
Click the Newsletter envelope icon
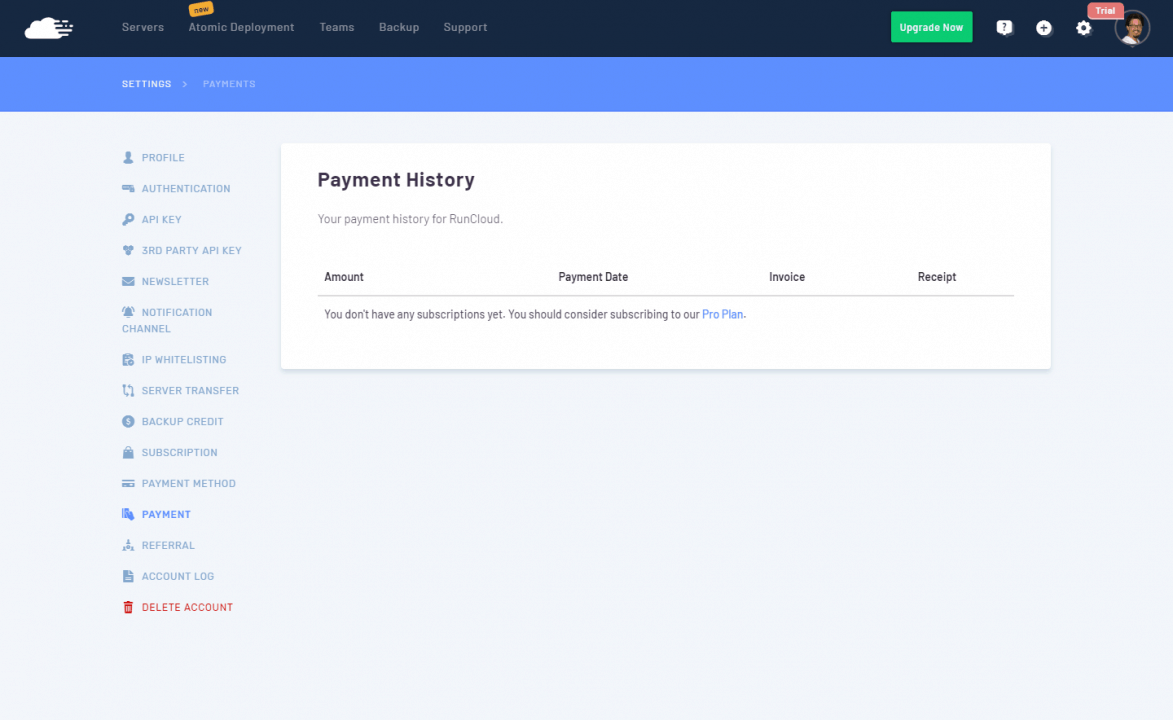coord(128,282)
